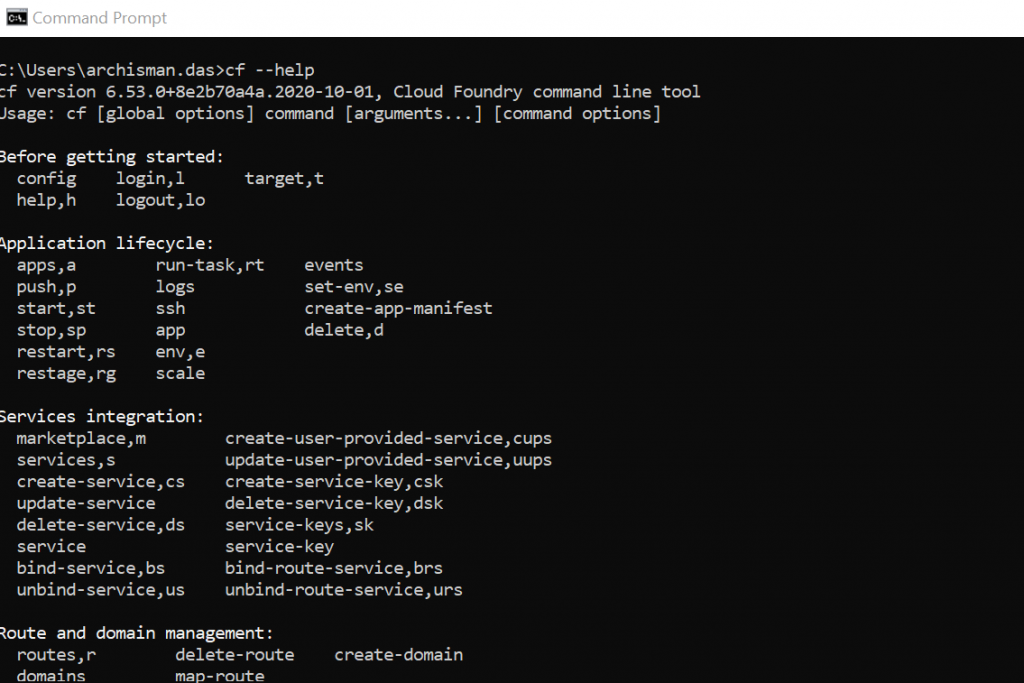Click the Command Prompt icon in title bar
The image size is (1024, 683).
click(x=17, y=18)
